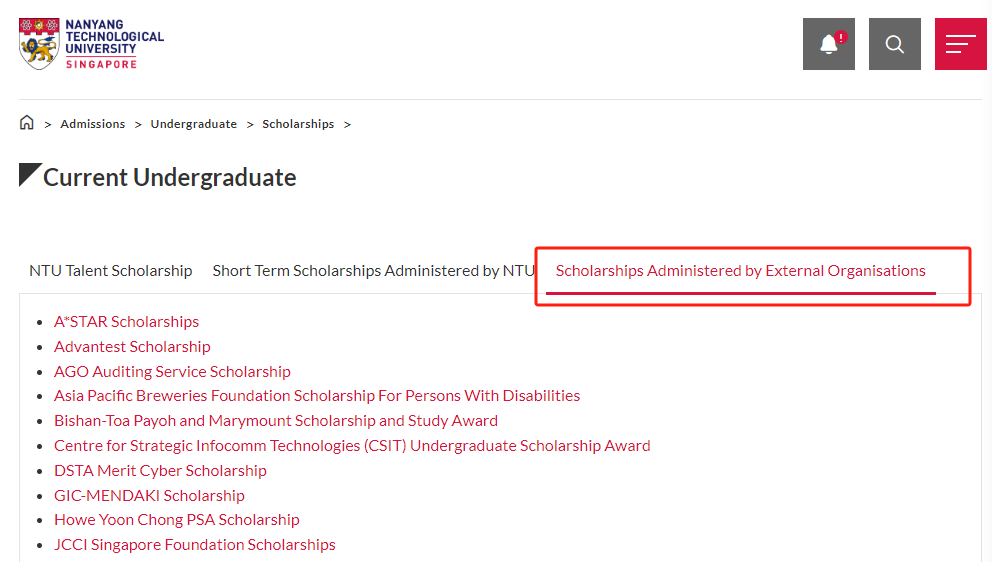
Task: Open Undergraduate breadcrumb link
Action: 194,124
